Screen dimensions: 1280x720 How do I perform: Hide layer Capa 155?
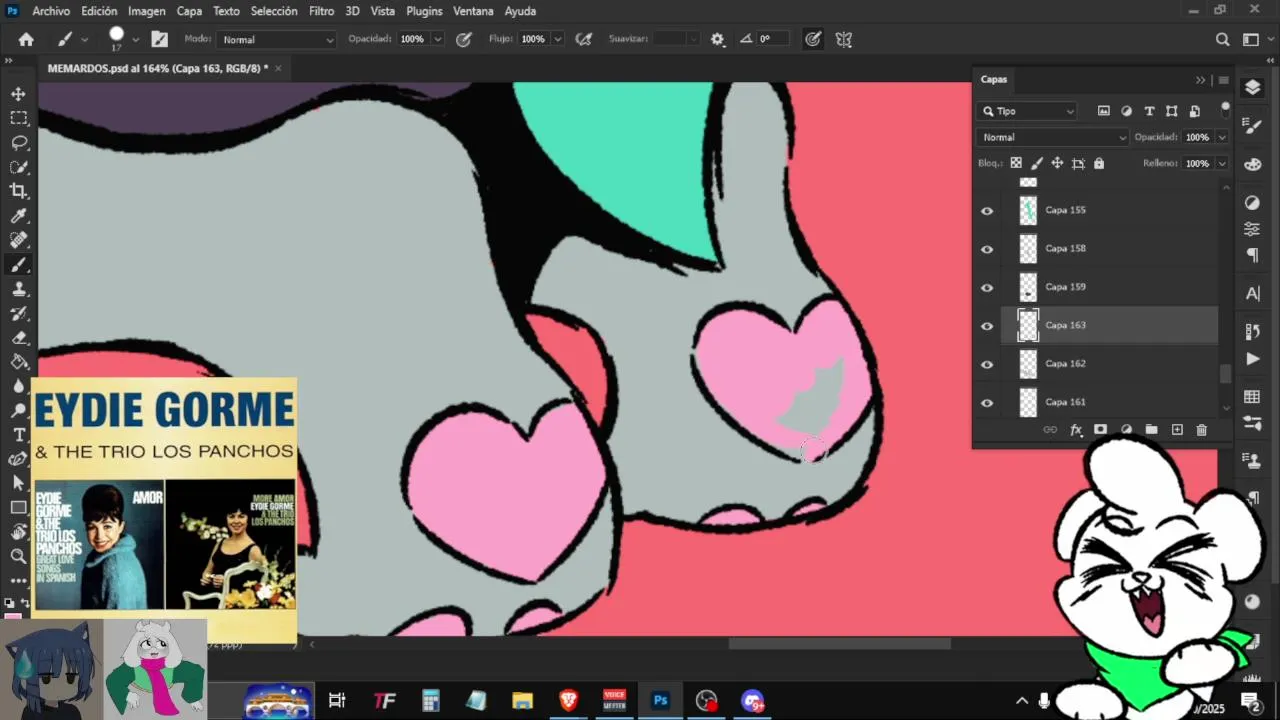pyautogui.click(x=987, y=211)
